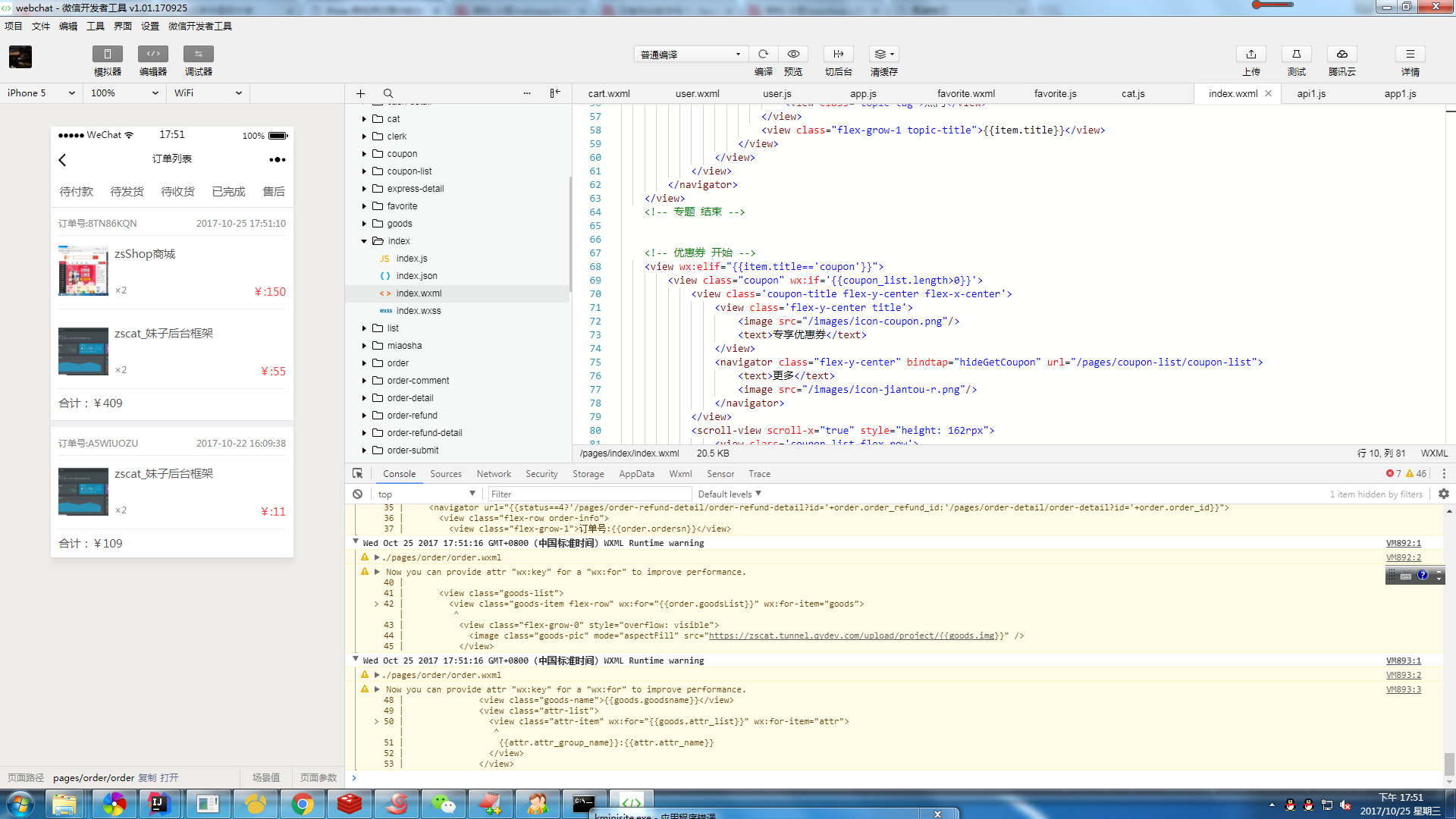Image resolution: width=1456 pixels, height=819 pixels.
Task: Click the compile refresh icon
Action: [763, 54]
